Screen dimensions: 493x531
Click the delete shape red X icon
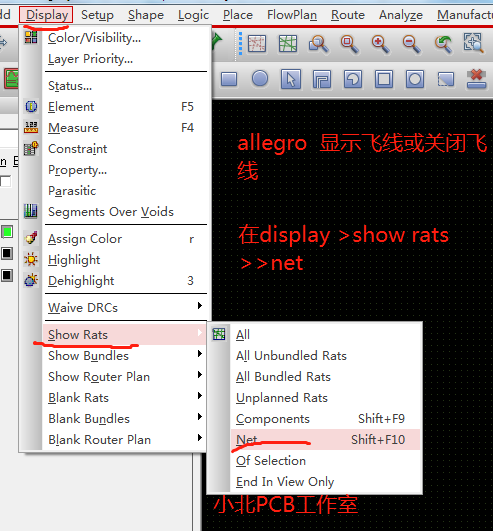coord(477,79)
